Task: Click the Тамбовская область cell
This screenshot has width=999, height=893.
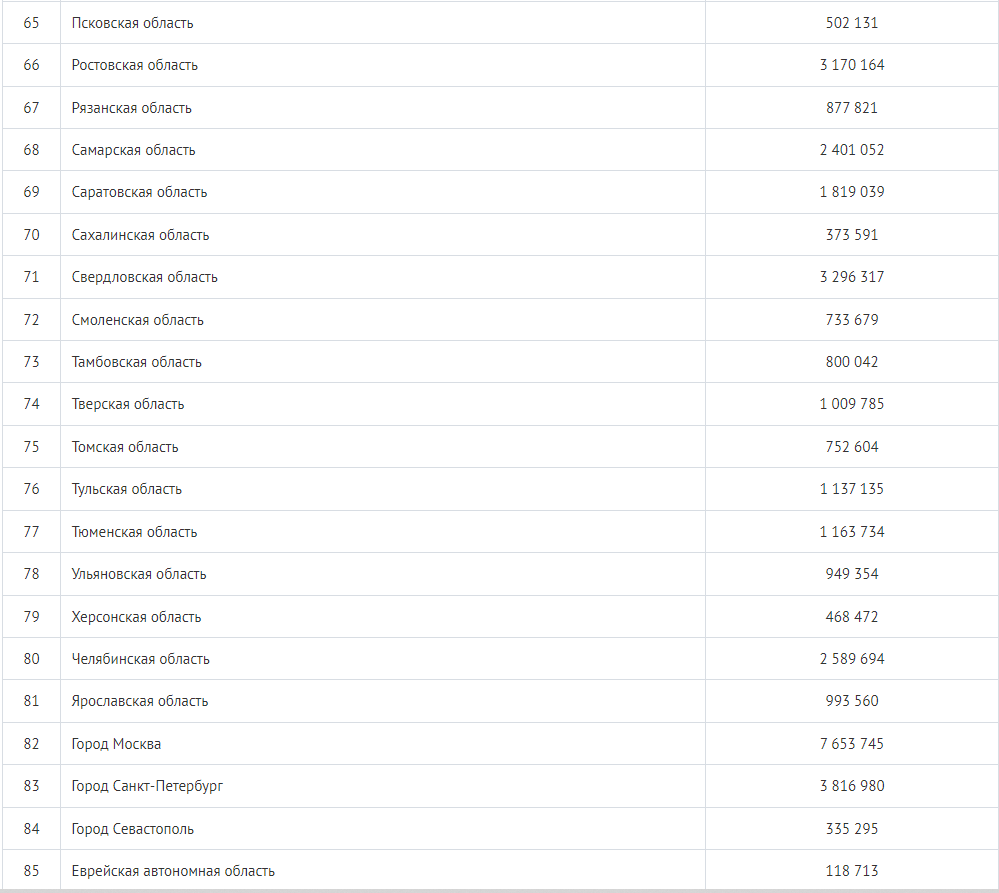Action: (x=137, y=362)
